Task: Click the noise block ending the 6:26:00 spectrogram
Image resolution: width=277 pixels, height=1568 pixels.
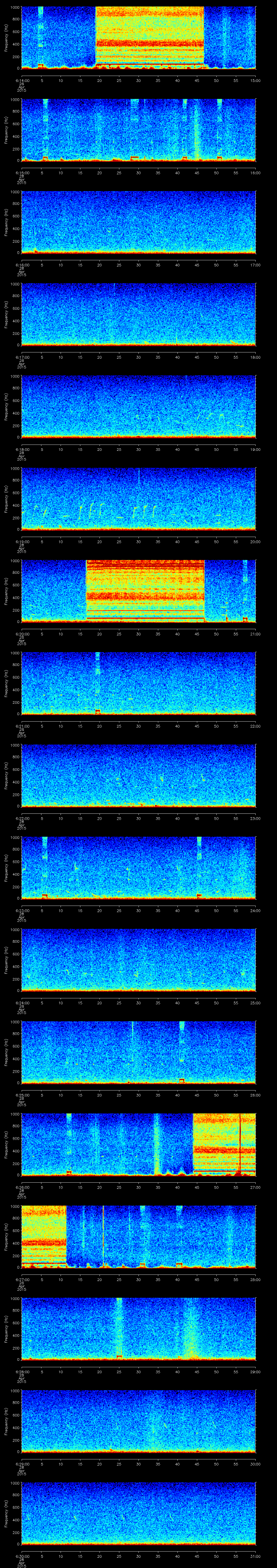Action: tap(224, 1144)
